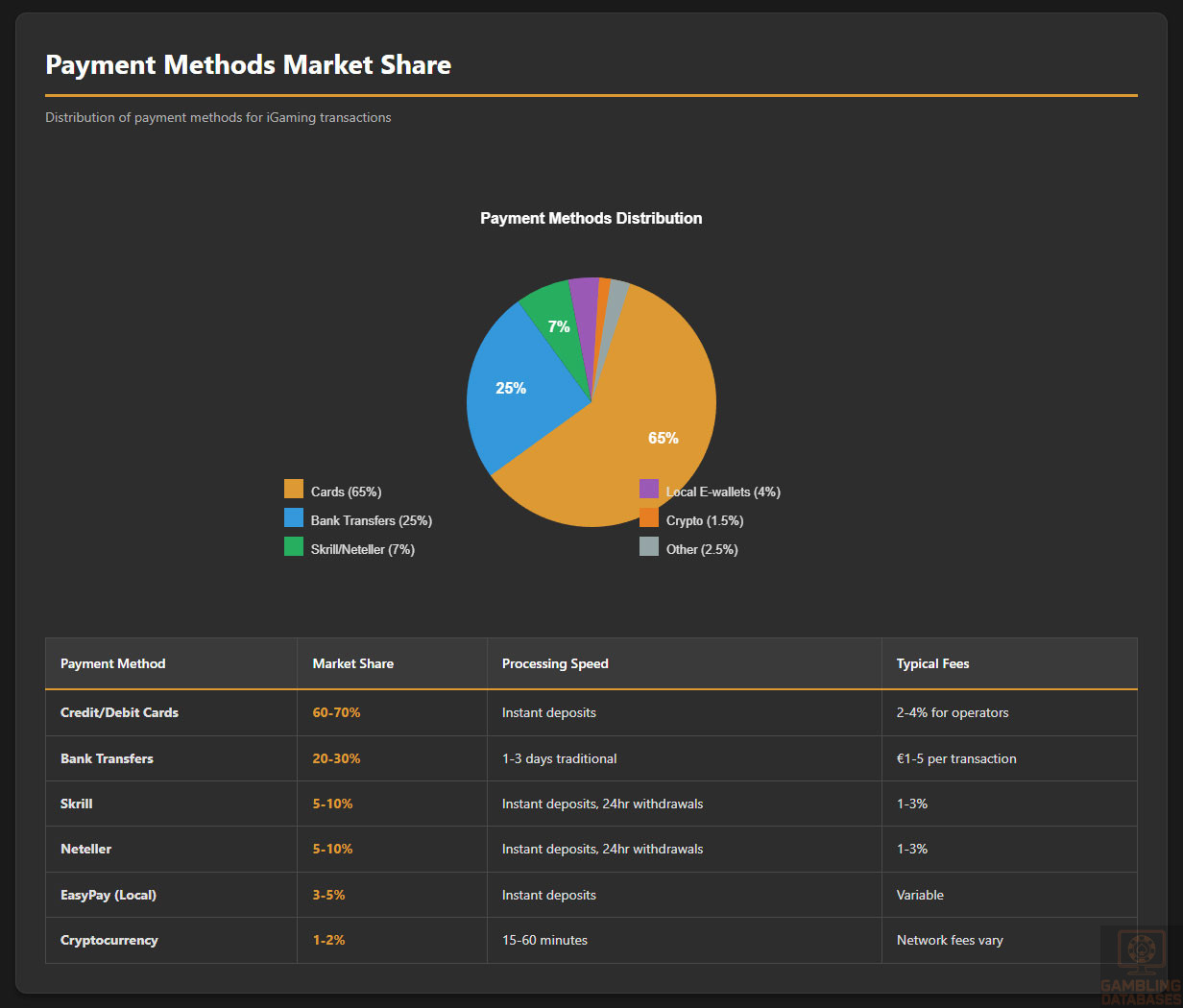Click the Crypto orange legend swatch
1183x1008 pixels.
pos(649,518)
